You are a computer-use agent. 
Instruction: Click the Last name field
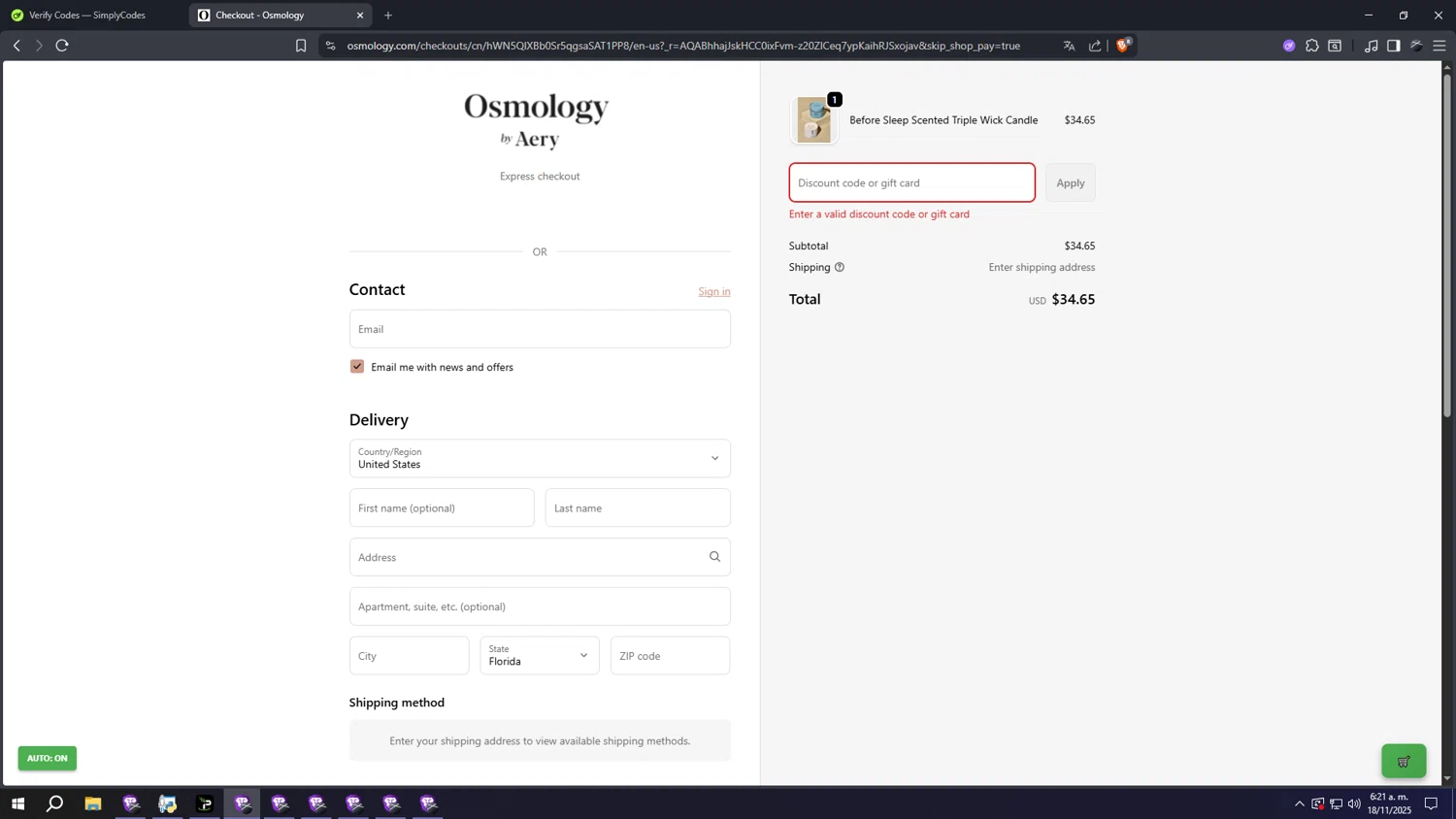pos(638,508)
